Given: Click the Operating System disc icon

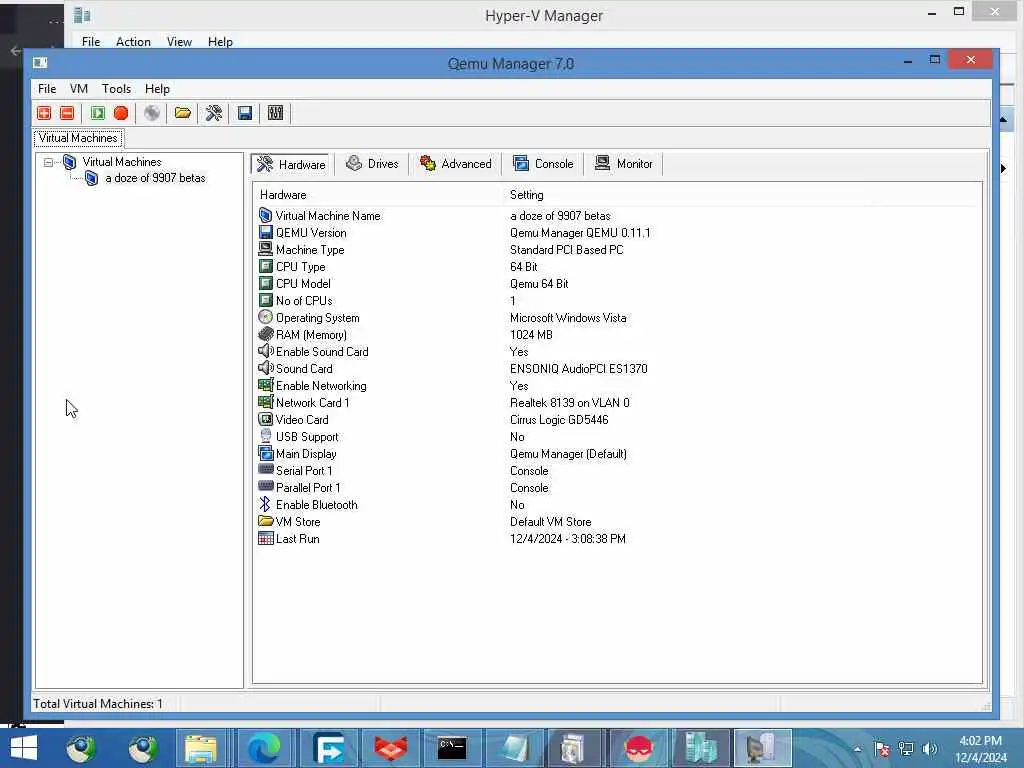Looking at the screenshot, I should [265, 317].
